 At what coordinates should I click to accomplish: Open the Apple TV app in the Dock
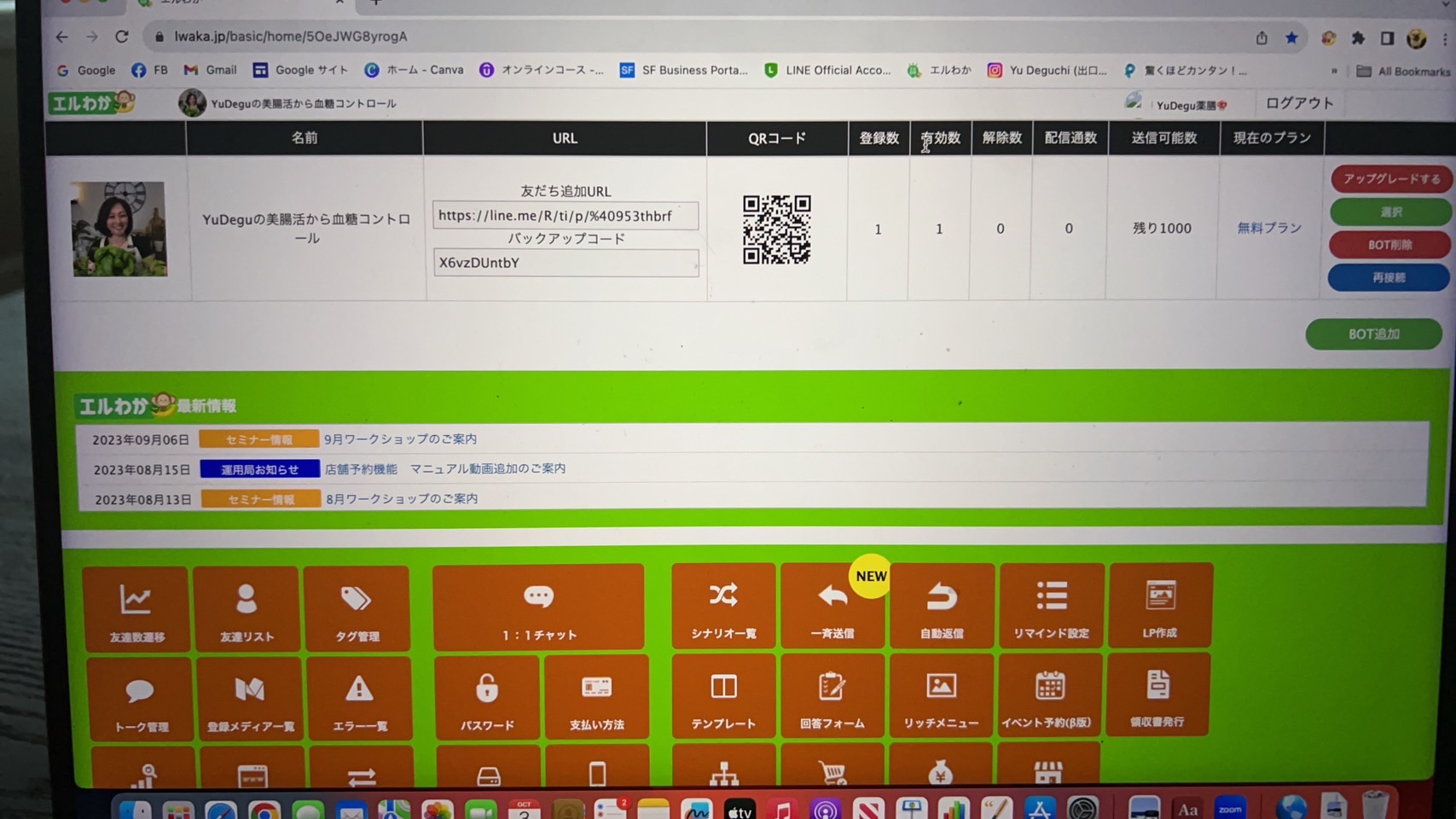pos(740,810)
